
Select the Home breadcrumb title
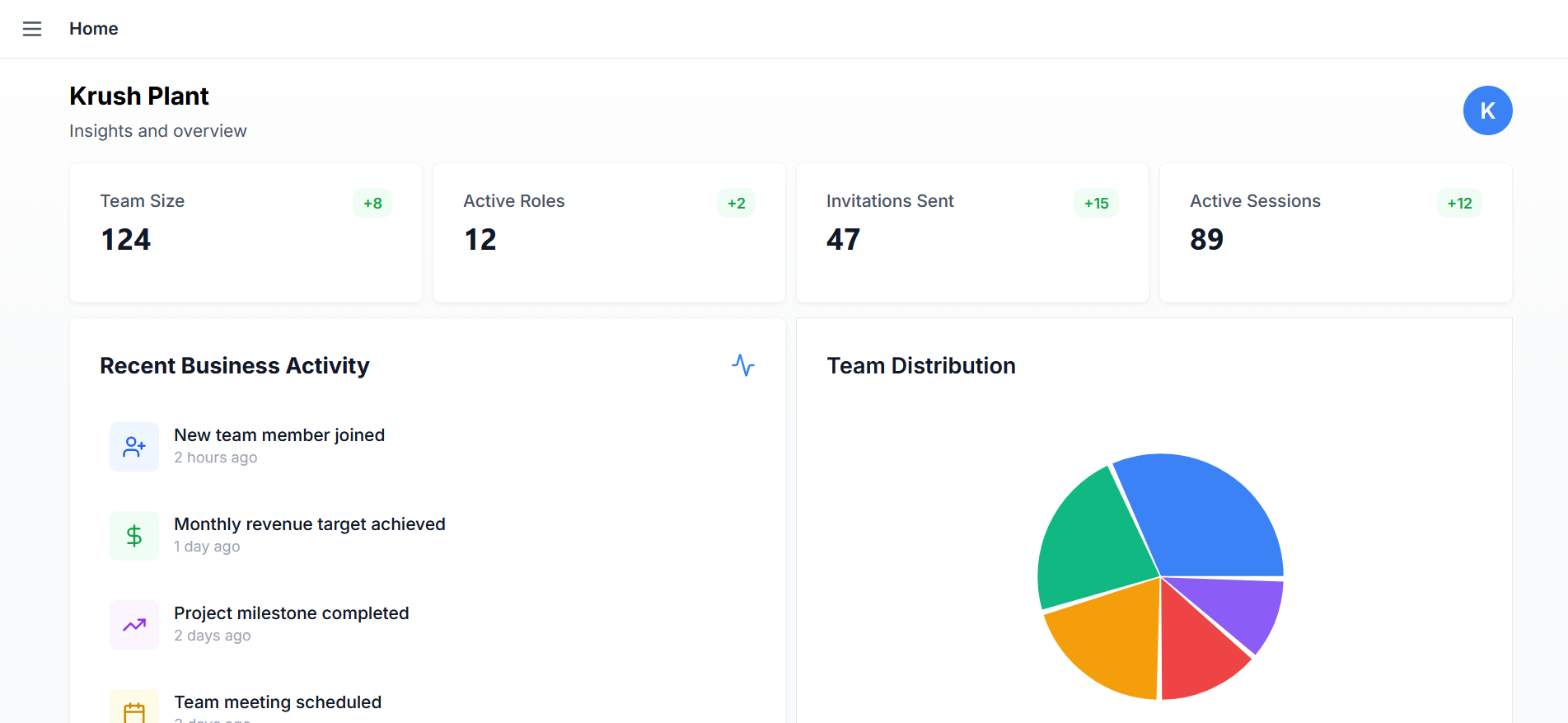click(x=94, y=29)
